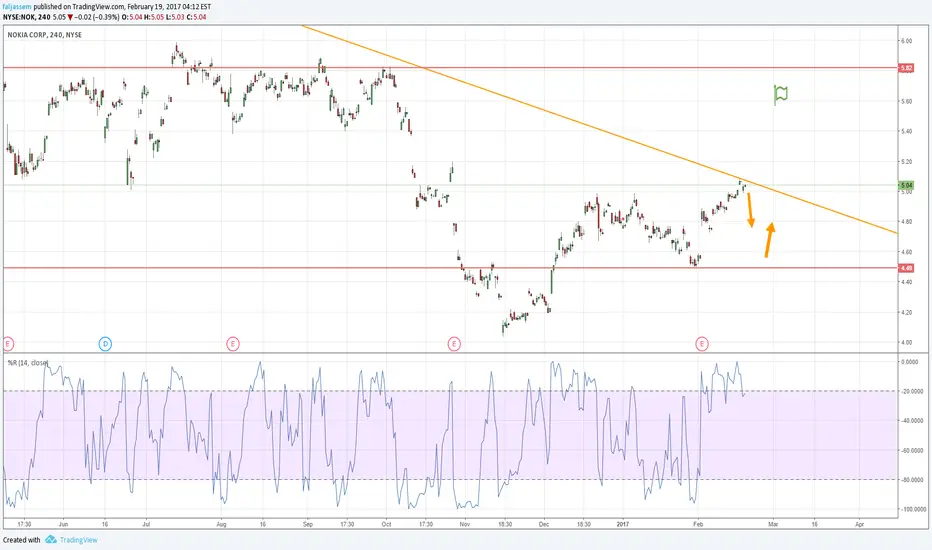Screen dimensions: 932x550
Task: Click the Jul label on time axis
Action: point(146,524)
